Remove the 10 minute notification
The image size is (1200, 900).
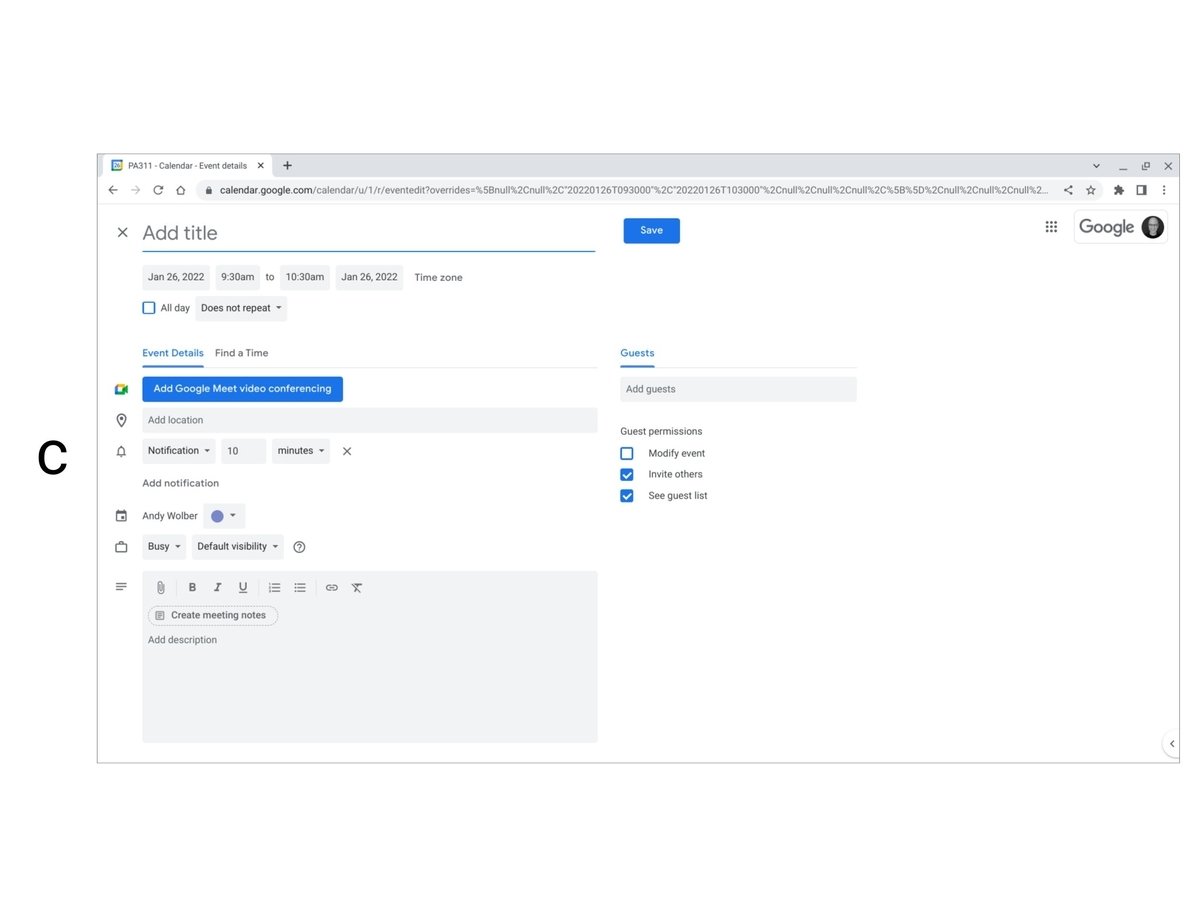[347, 451]
